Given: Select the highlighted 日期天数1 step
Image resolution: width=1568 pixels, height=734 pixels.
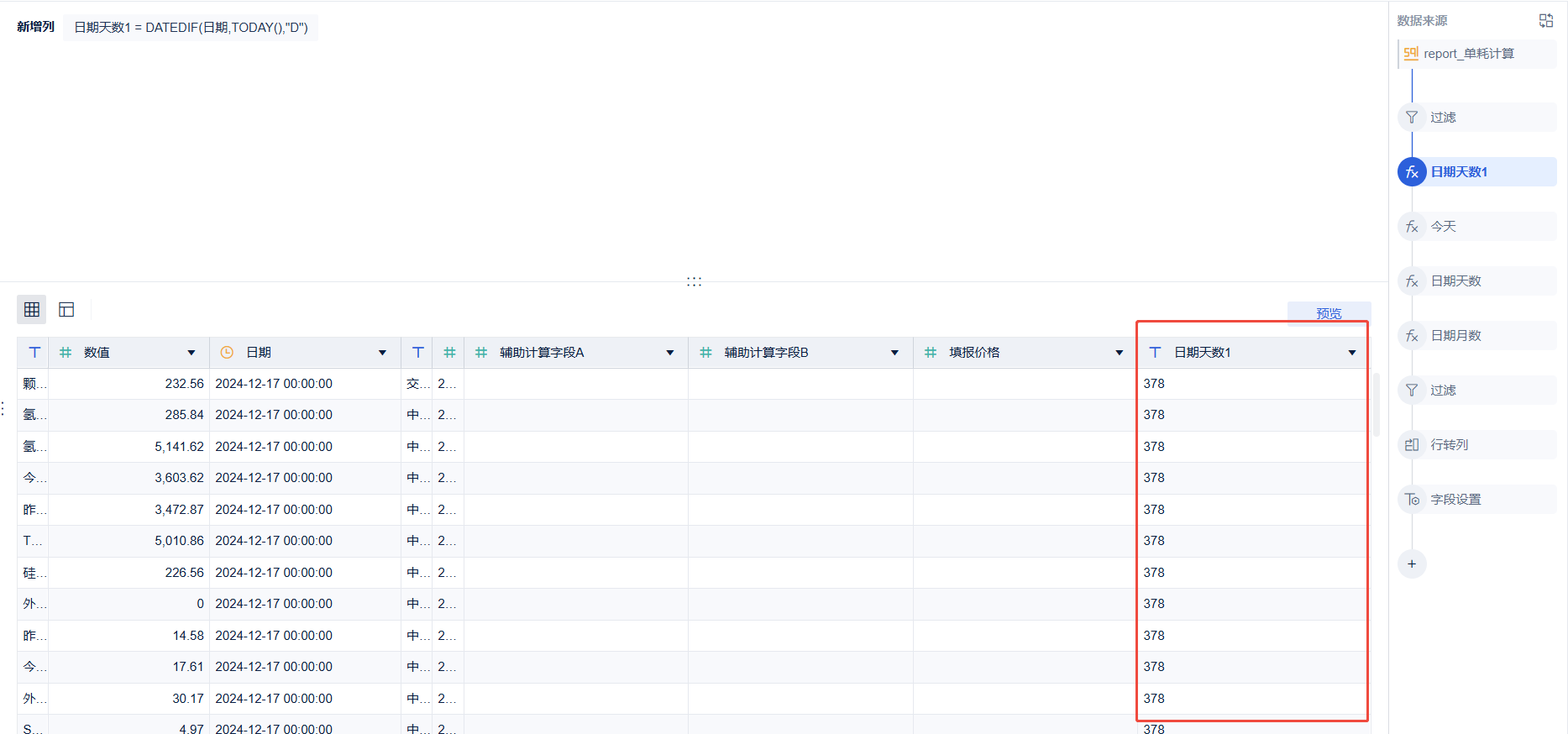Looking at the screenshot, I should (x=1476, y=172).
